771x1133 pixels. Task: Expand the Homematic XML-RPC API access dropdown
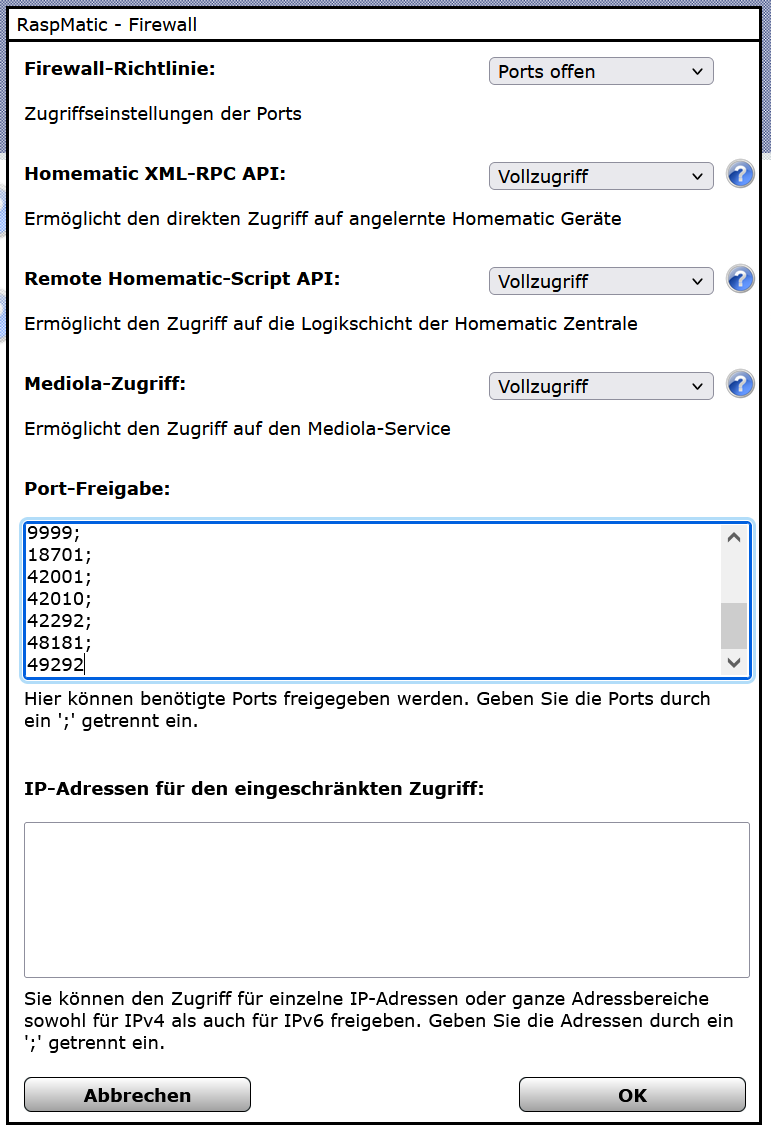point(600,177)
